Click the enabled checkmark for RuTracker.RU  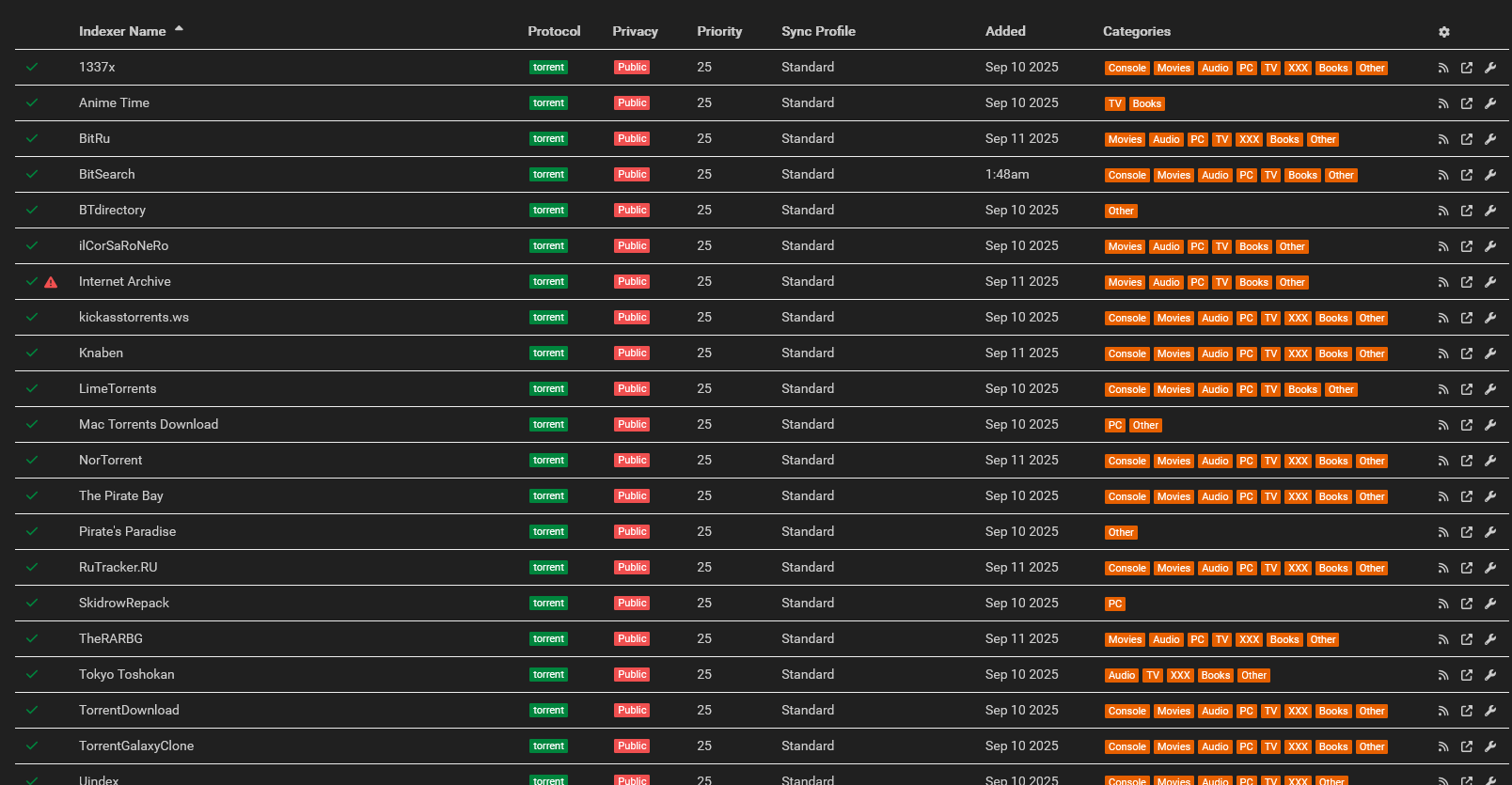click(32, 567)
